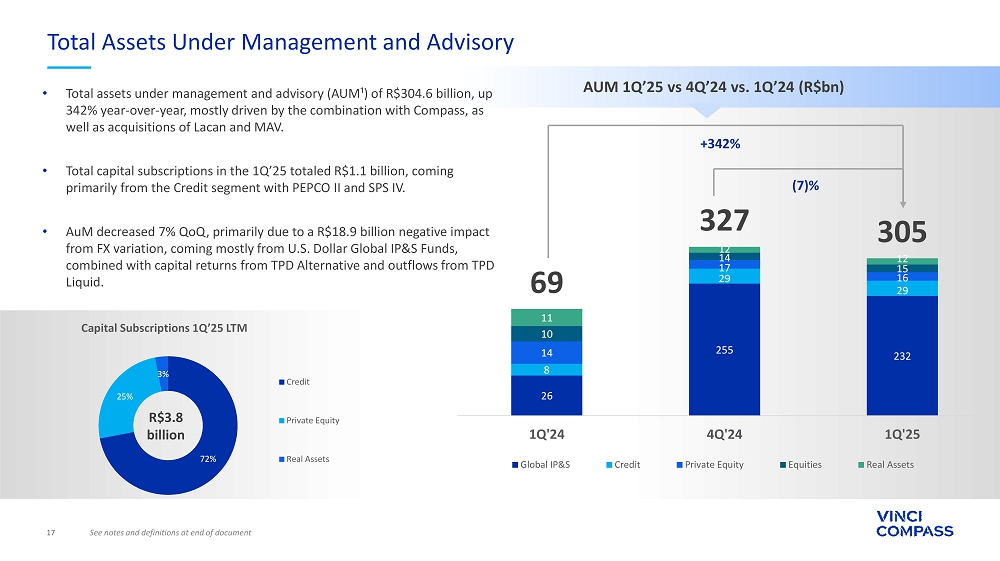Click the Vinci Compass logo
The image size is (1000, 561).
(x=913, y=523)
